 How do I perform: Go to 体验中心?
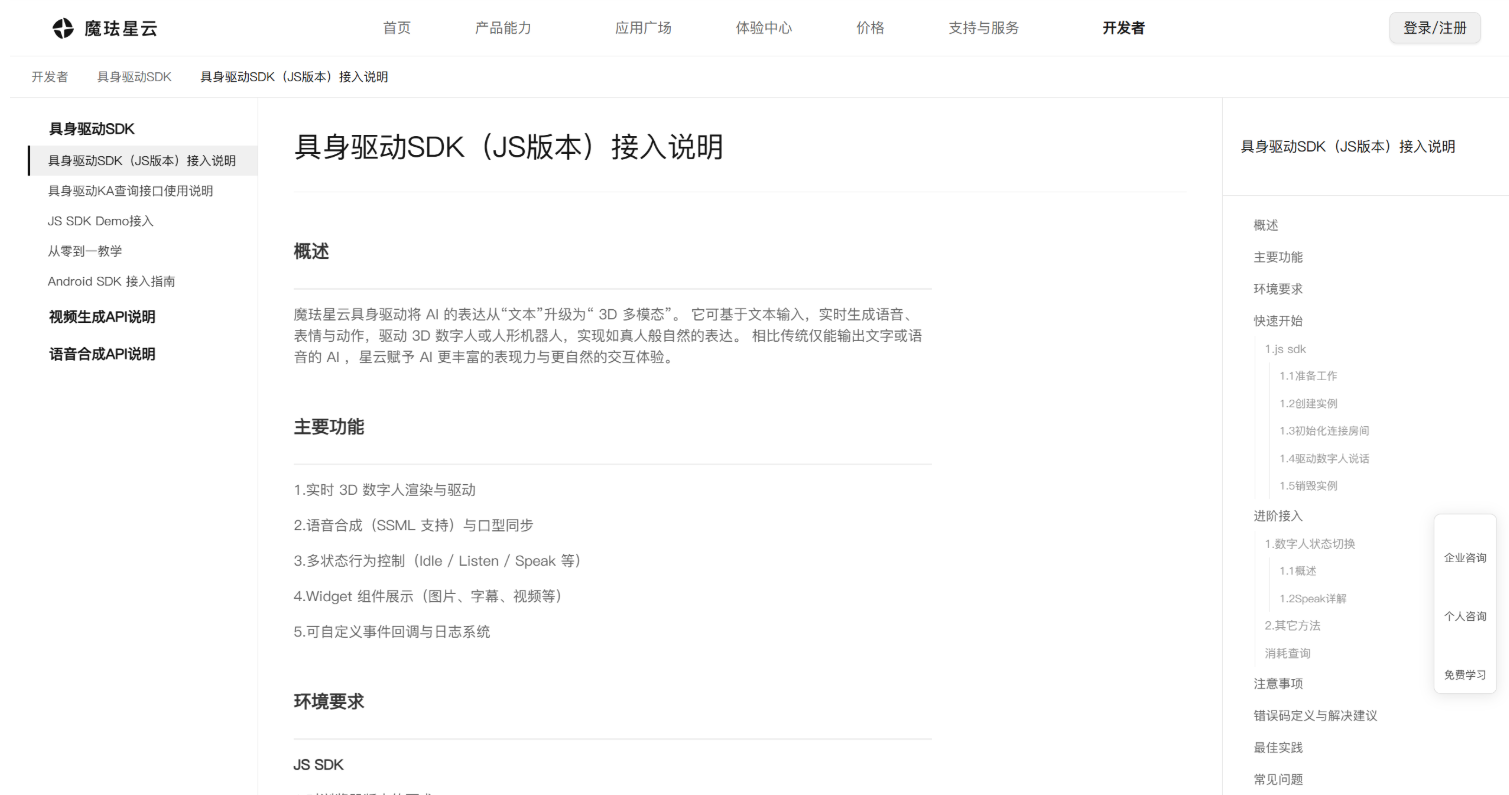pyautogui.click(x=764, y=28)
